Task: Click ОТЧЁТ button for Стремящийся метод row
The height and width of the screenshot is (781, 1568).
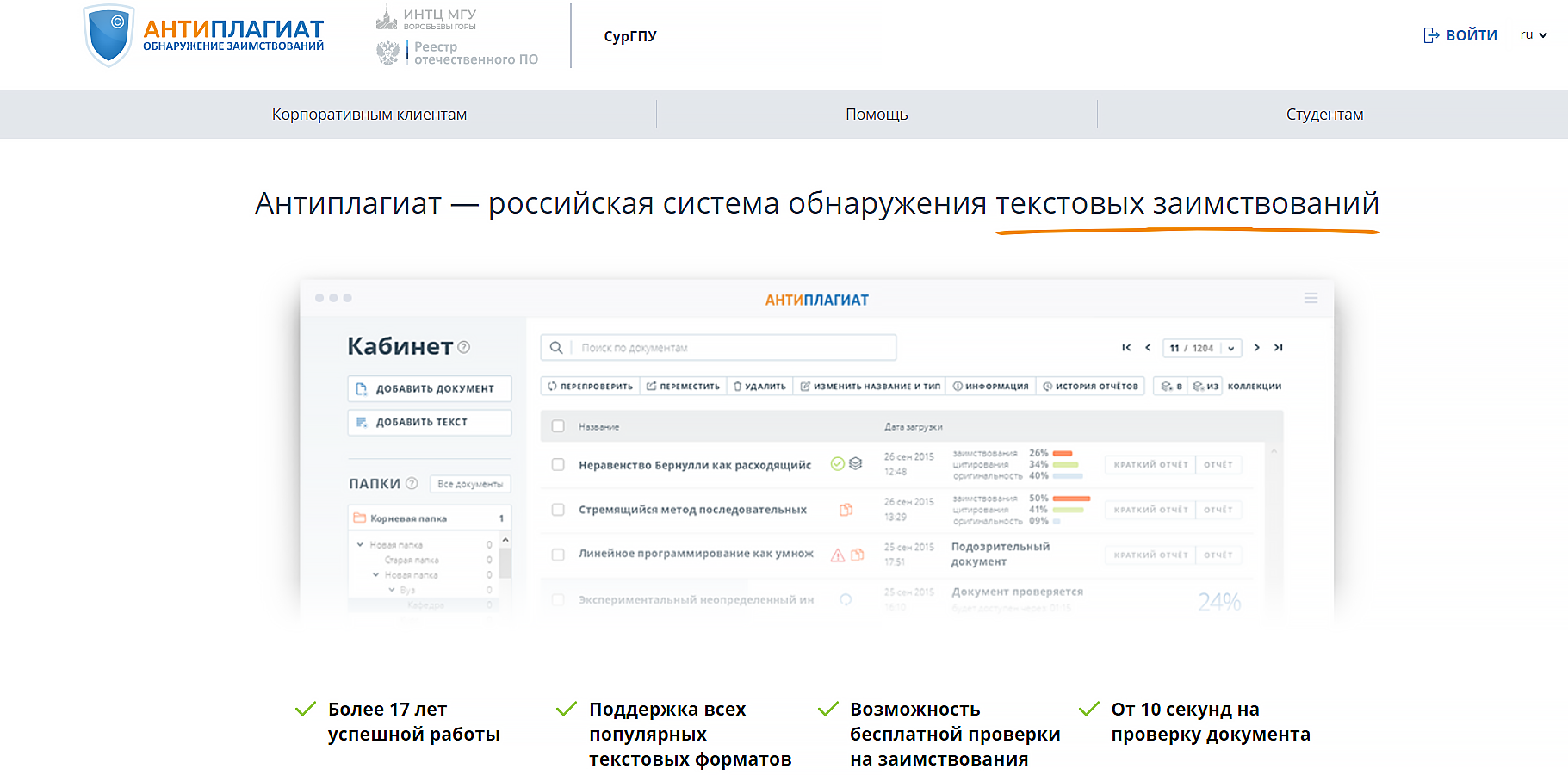Action: 1218,510
